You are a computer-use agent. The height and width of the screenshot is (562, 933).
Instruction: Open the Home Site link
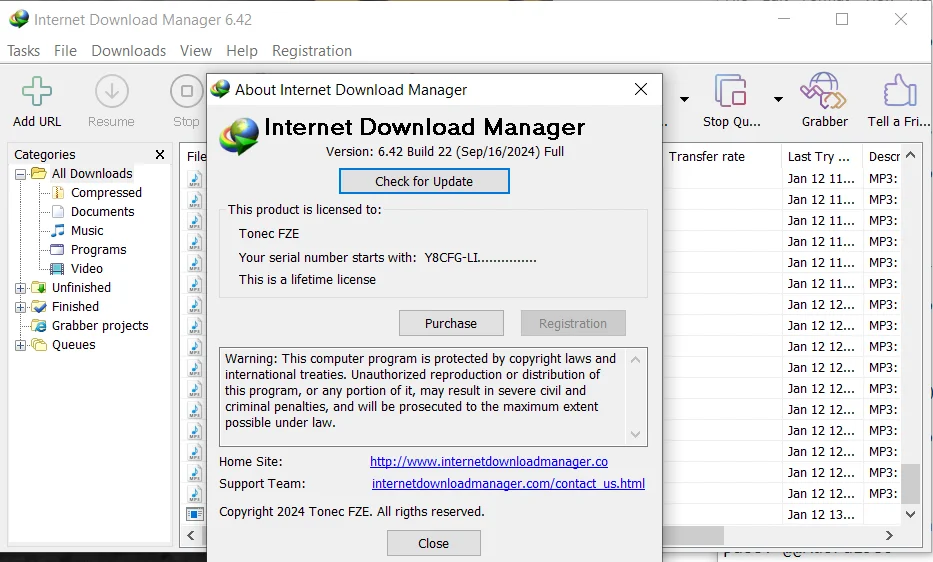point(489,462)
